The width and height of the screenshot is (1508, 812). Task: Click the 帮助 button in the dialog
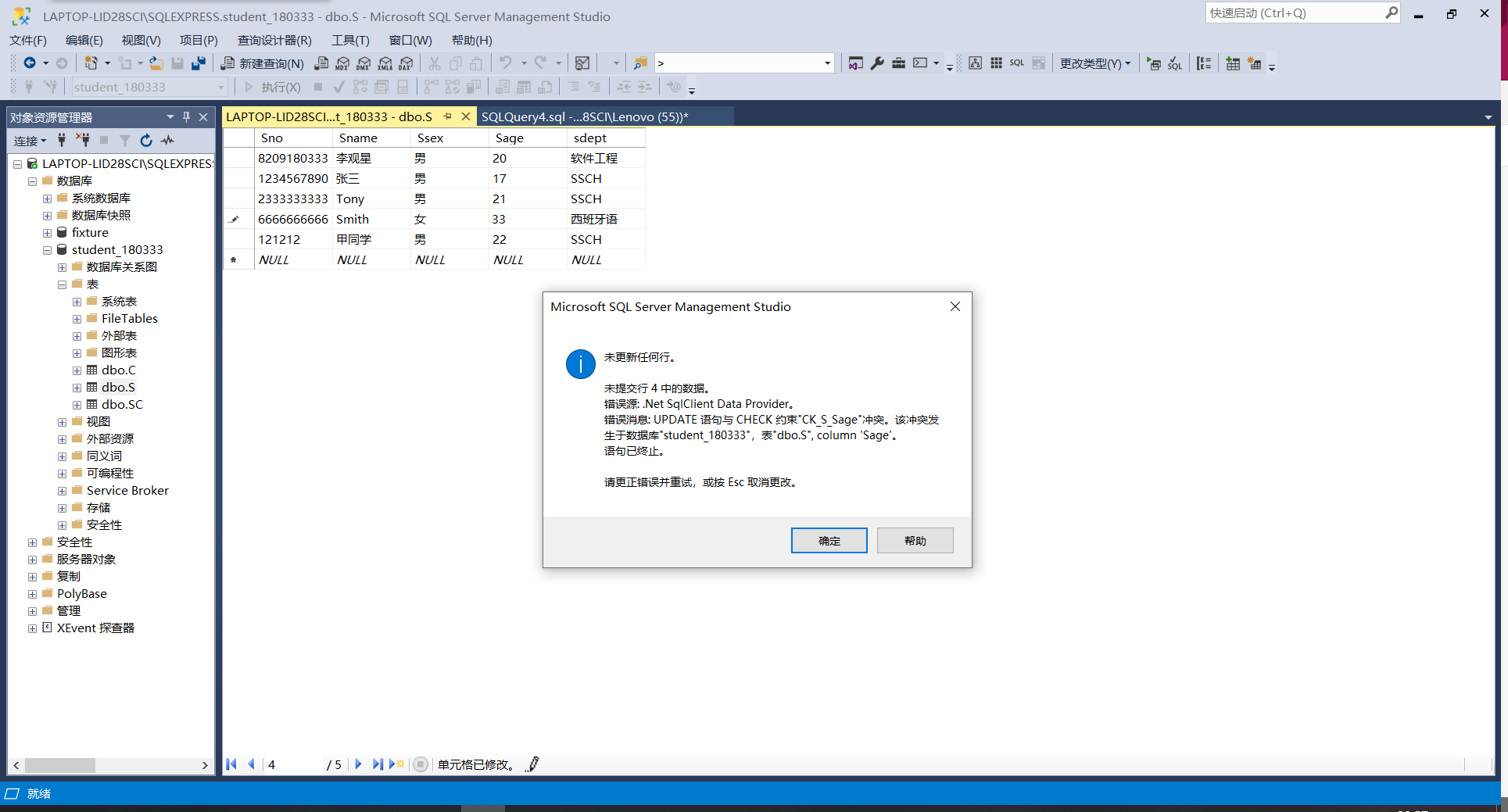(x=915, y=541)
